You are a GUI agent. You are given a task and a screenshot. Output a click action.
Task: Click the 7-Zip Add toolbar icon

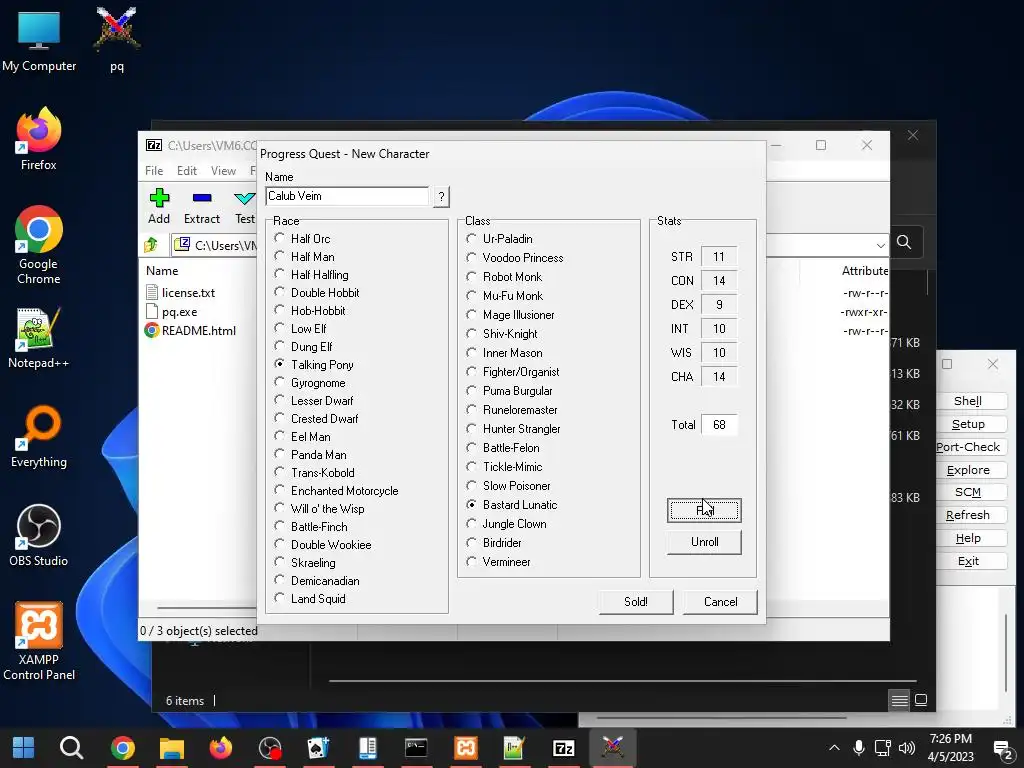click(x=159, y=206)
